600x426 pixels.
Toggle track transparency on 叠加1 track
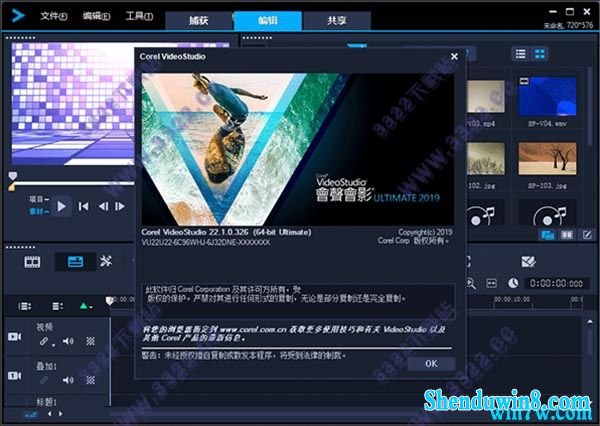click(x=90, y=380)
